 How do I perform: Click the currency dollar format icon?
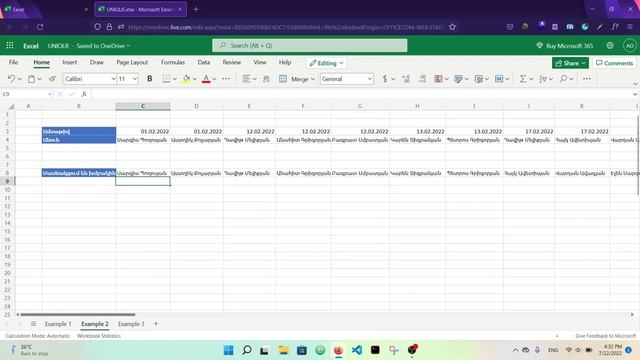pos(384,79)
